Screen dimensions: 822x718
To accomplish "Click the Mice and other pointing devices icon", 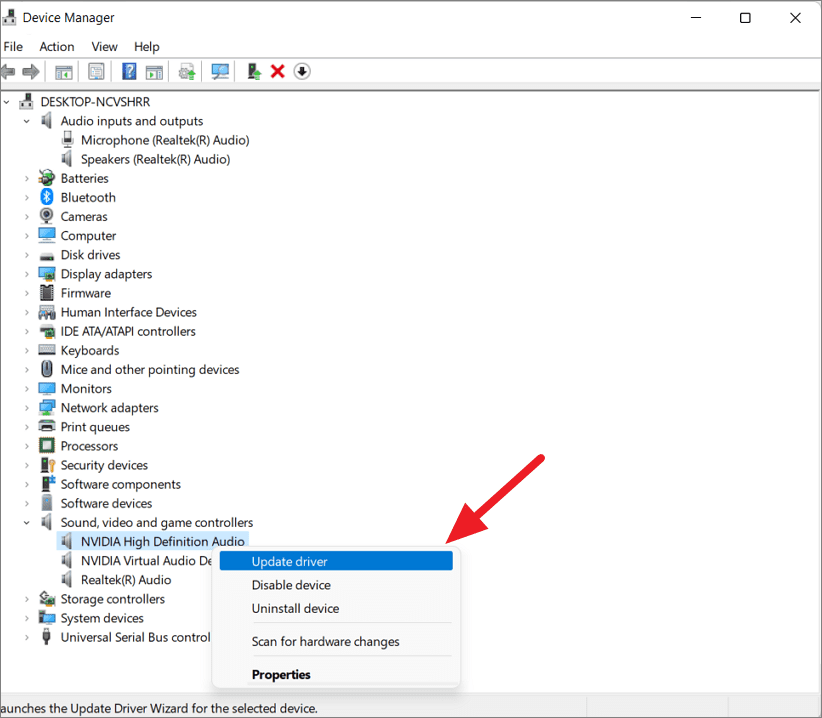I will [47, 369].
